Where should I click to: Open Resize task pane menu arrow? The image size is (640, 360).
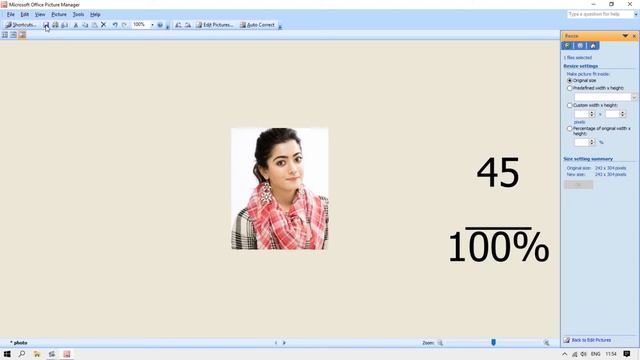[625, 36]
